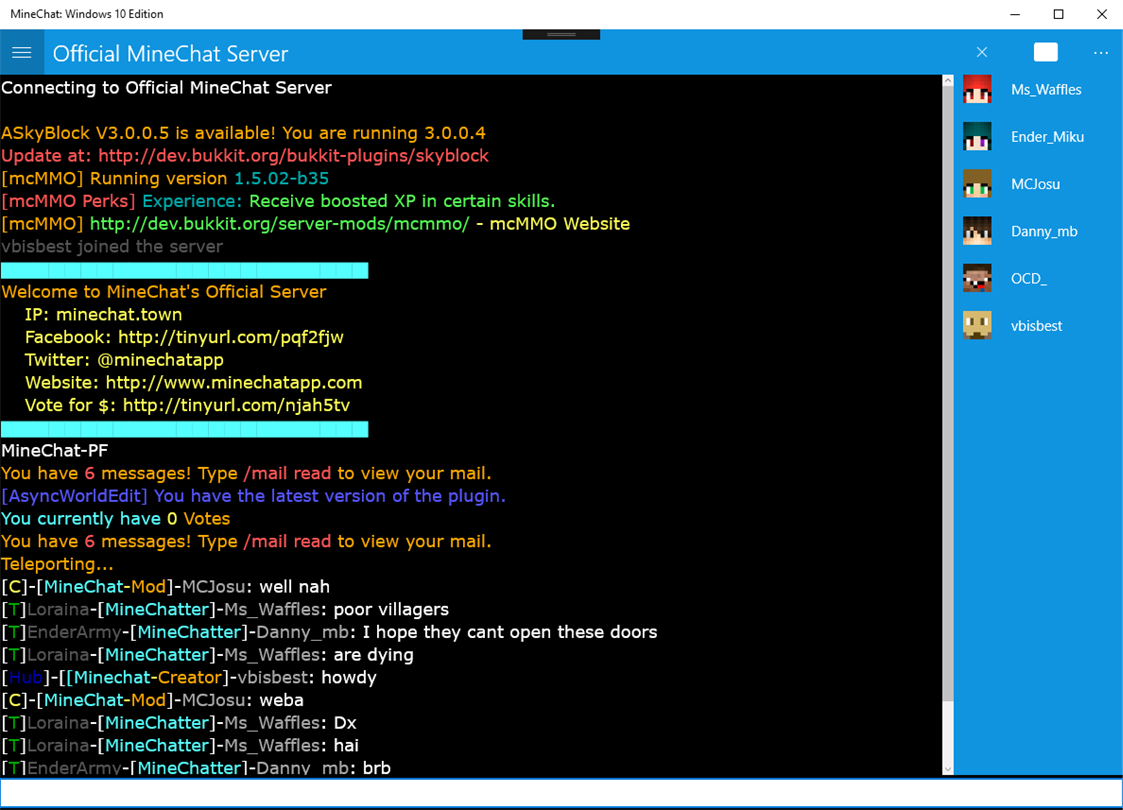
Task: Minimize the MineChat window
Action: [x=1015, y=14]
